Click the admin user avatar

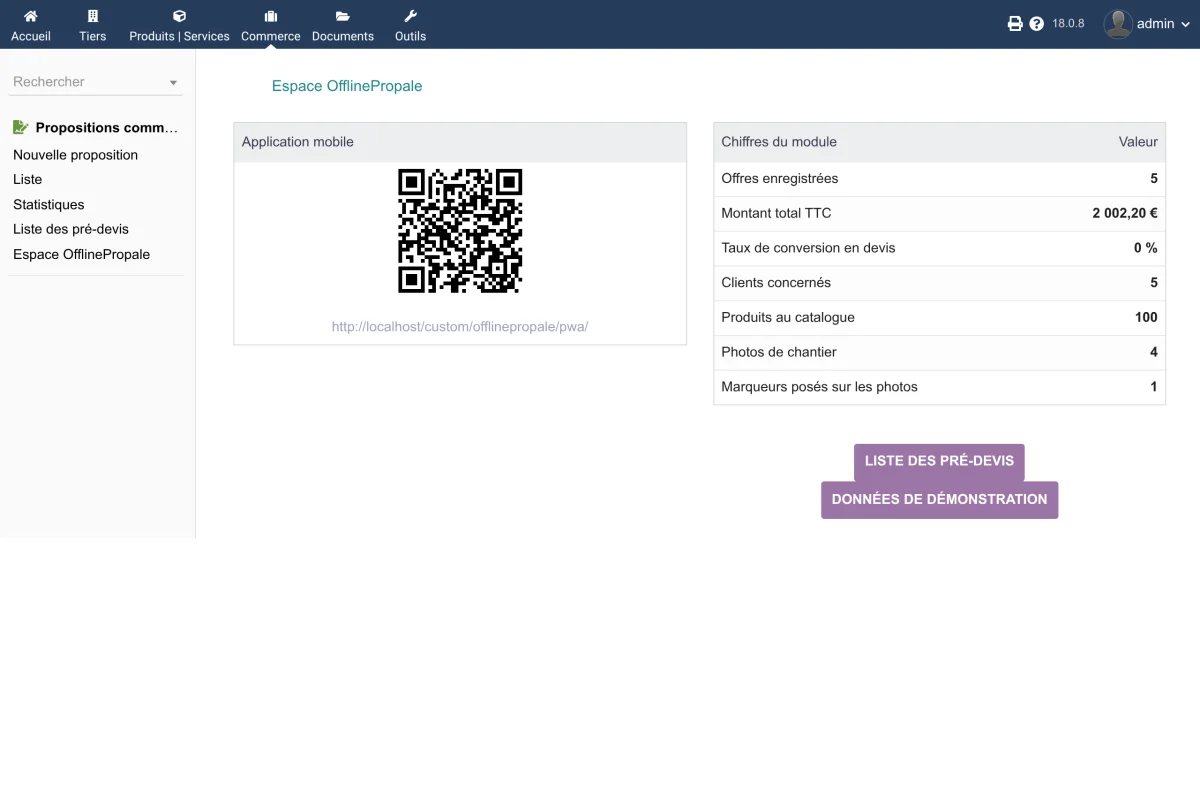(1118, 24)
